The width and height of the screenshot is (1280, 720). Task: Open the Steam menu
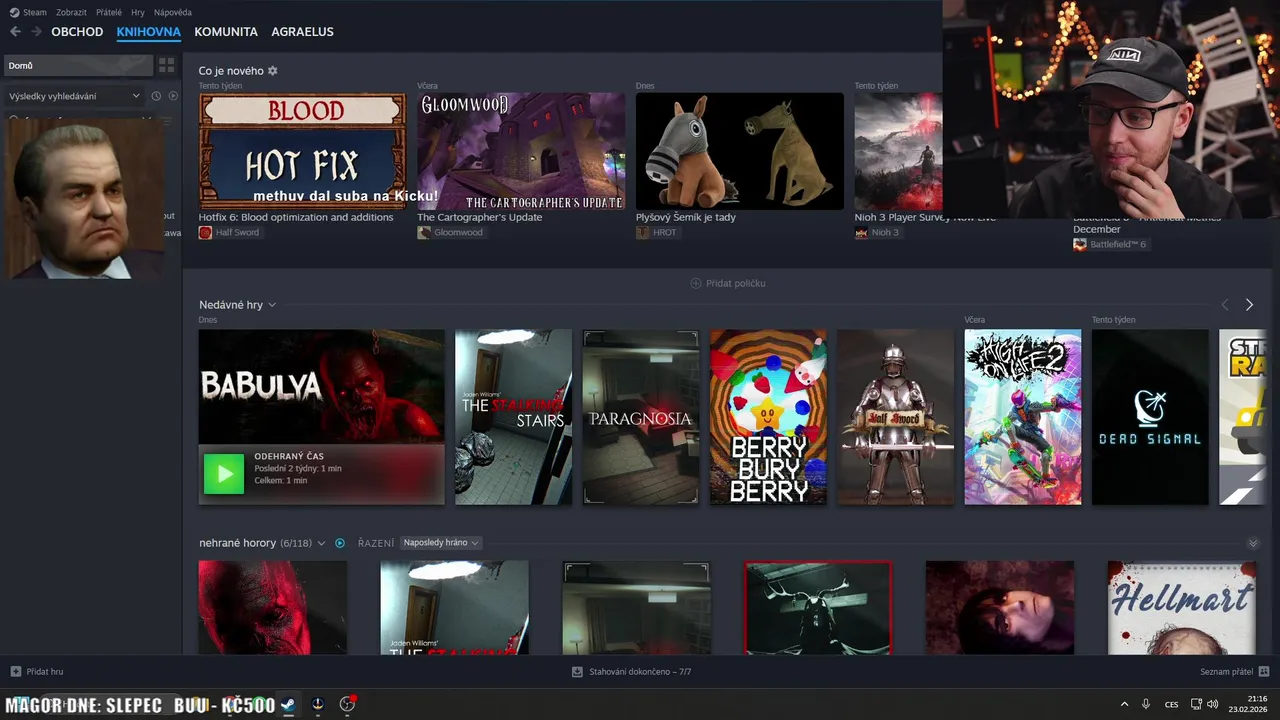(28, 12)
